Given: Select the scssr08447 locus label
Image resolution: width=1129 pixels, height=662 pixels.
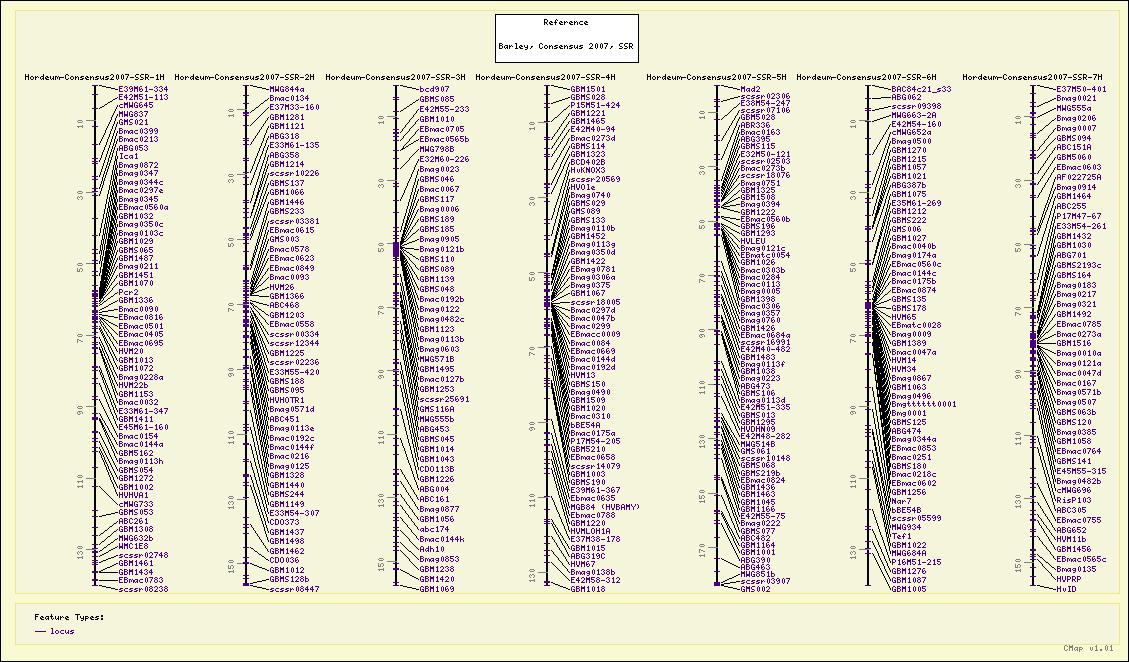Looking at the screenshot, I should (294, 589).
